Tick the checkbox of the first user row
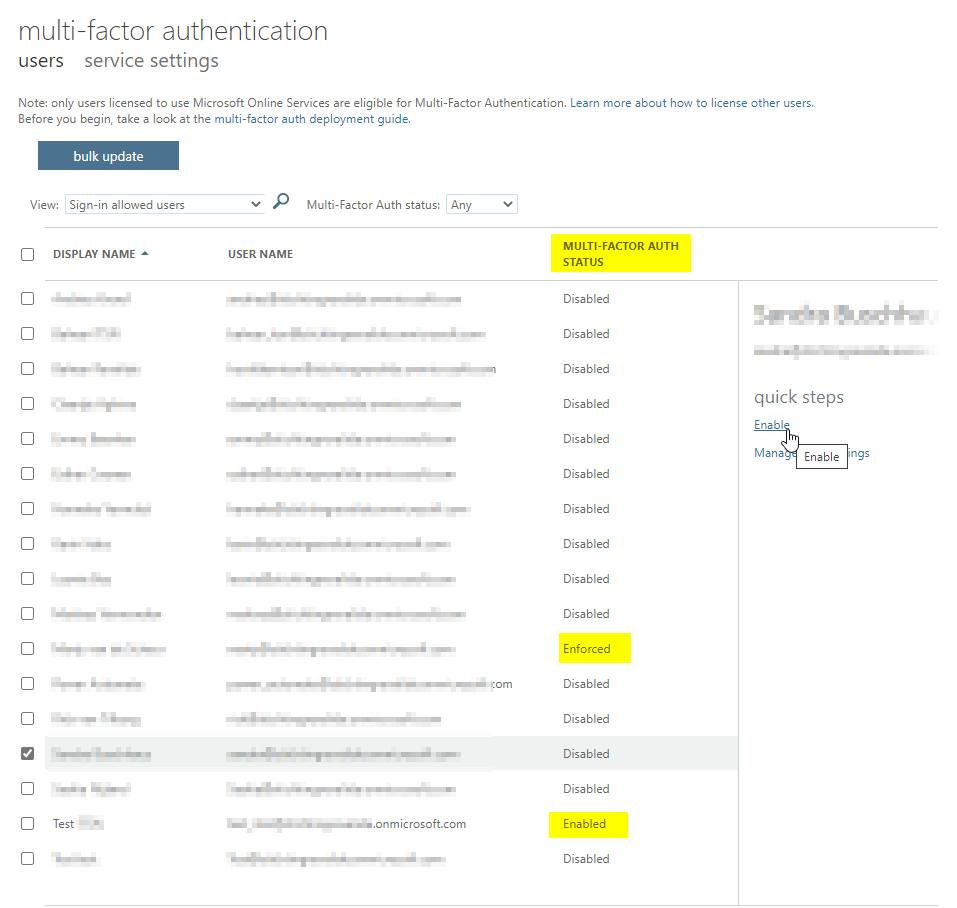The width and height of the screenshot is (957, 908). [27, 298]
